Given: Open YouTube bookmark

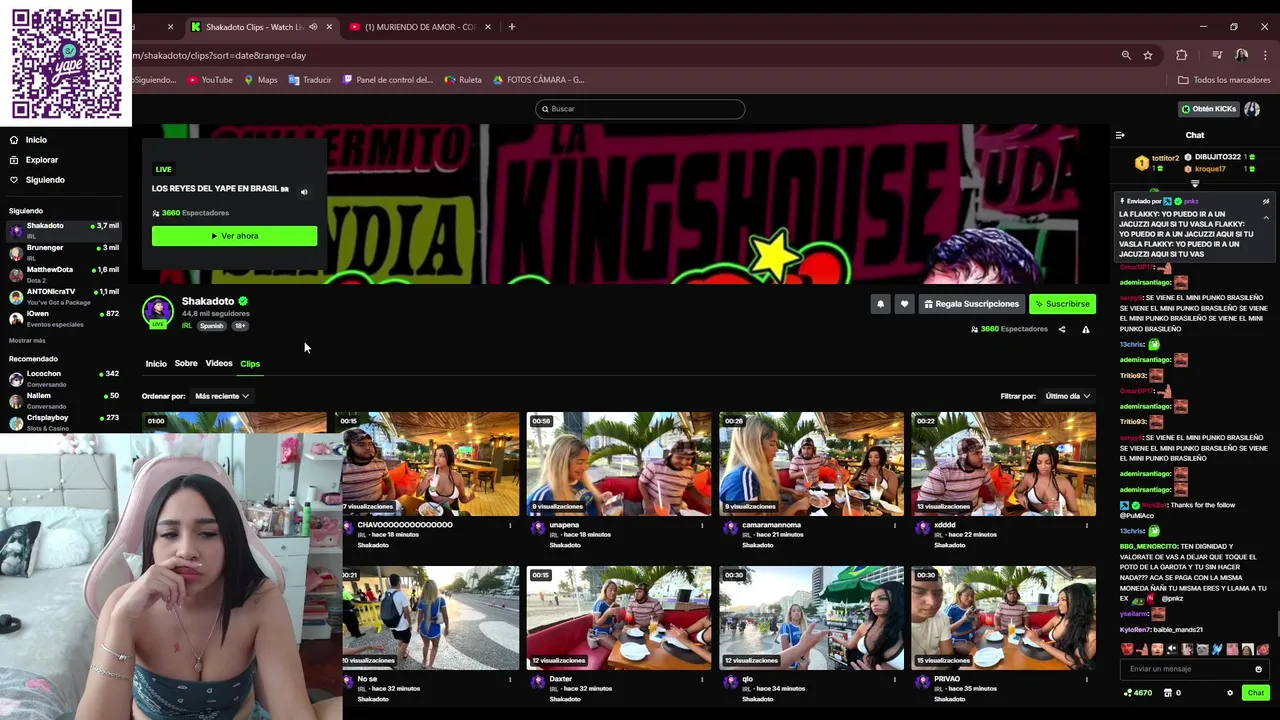Looking at the screenshot, I should 210,80.
